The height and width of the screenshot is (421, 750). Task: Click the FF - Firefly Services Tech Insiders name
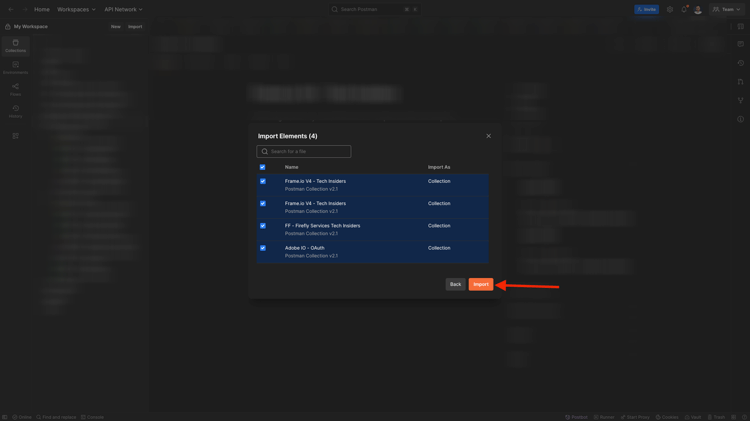(322, 225)
